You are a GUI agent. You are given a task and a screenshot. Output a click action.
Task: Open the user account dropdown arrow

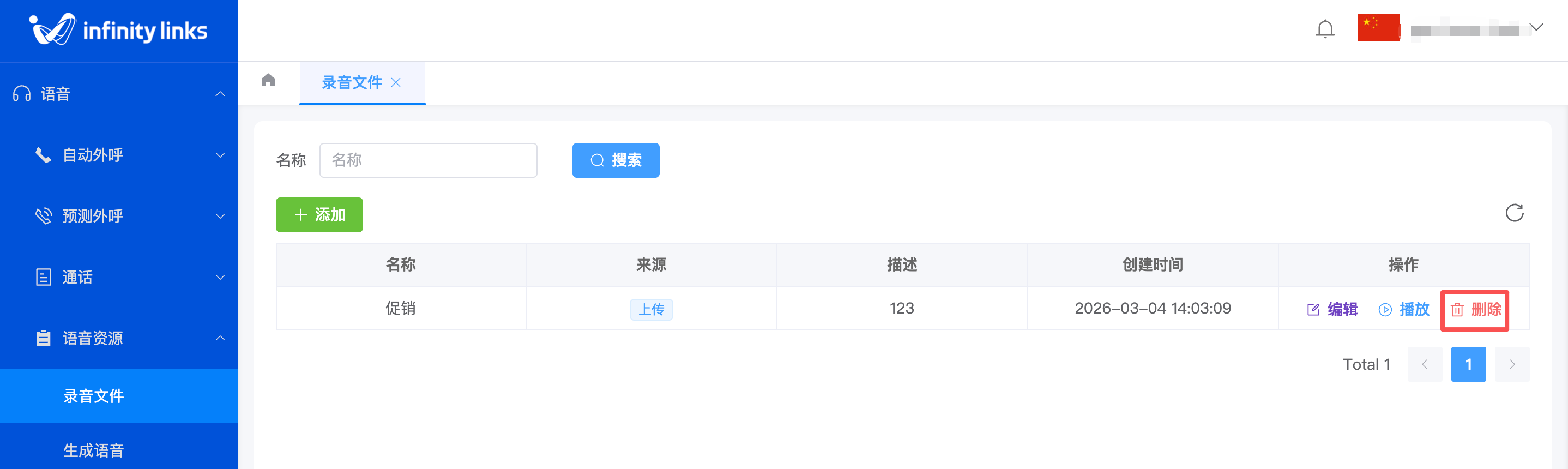tap(1536, 28)
